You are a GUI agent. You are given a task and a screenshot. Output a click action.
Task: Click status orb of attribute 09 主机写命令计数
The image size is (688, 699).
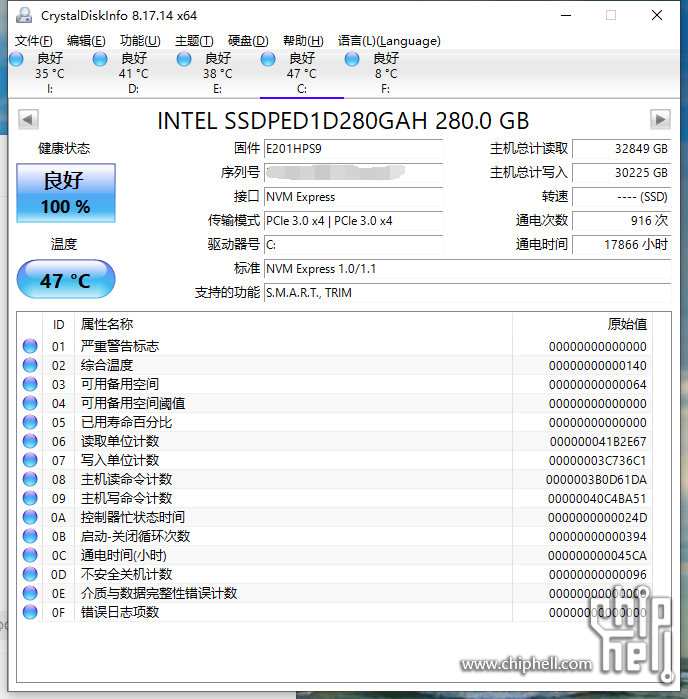coord(30,498)
